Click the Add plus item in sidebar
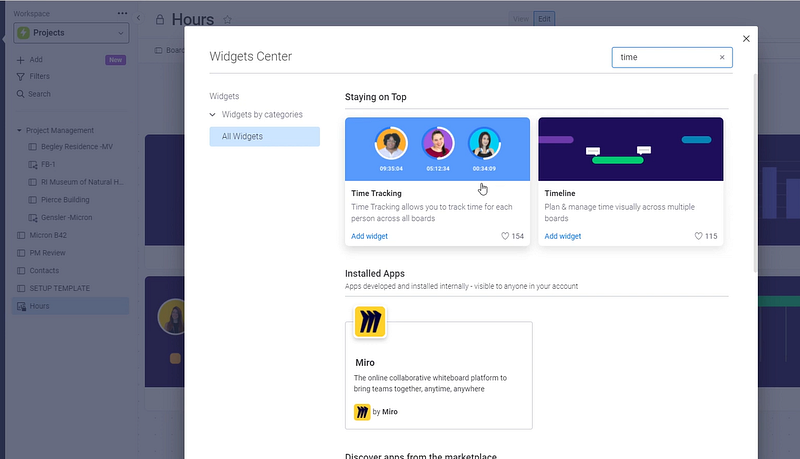Image resolution: width=800 pixels, height=459 pixels. pyautogui.click(x=30, y=60)
